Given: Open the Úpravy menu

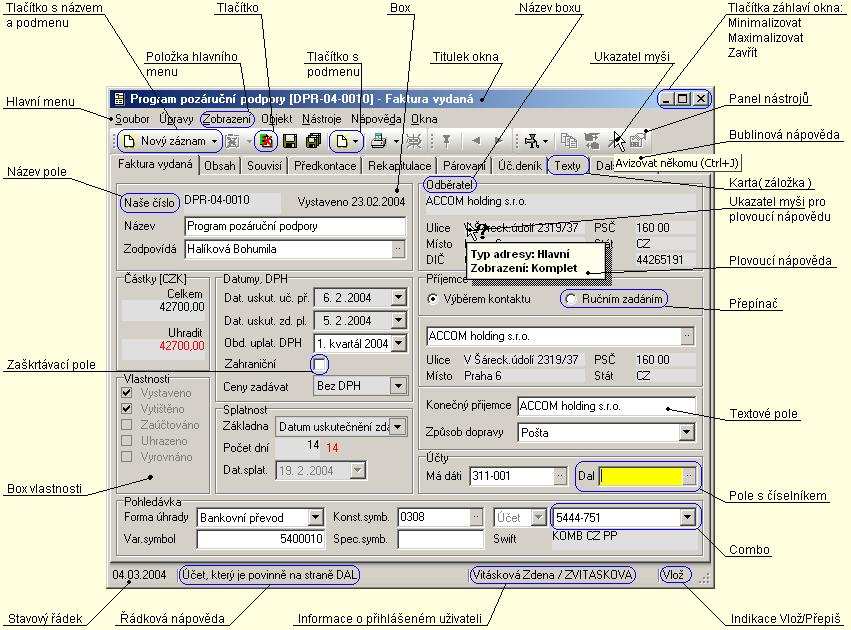Looking at the screenshot, I should pos(176,119).
